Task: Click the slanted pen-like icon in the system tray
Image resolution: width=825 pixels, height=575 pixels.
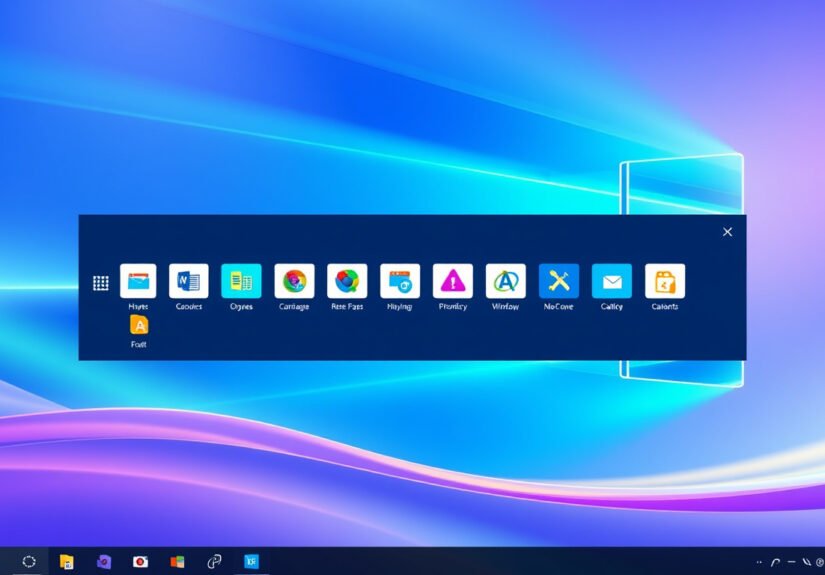Action: (x=807, y=562)
